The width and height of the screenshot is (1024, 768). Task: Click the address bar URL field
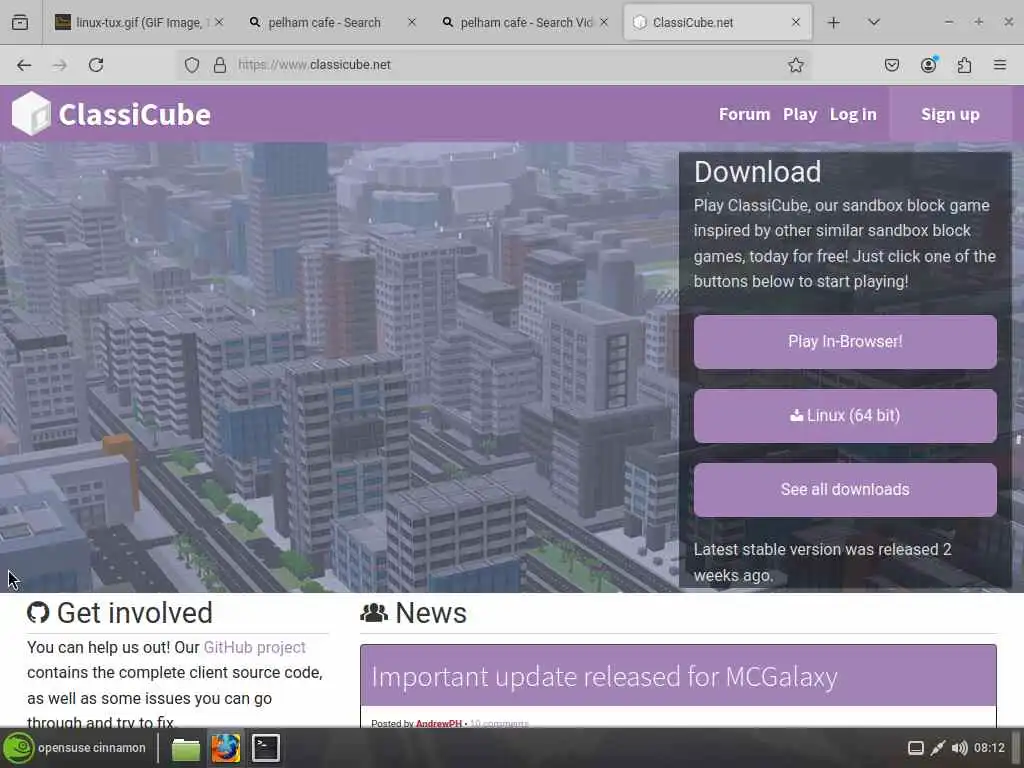[496, 65]
